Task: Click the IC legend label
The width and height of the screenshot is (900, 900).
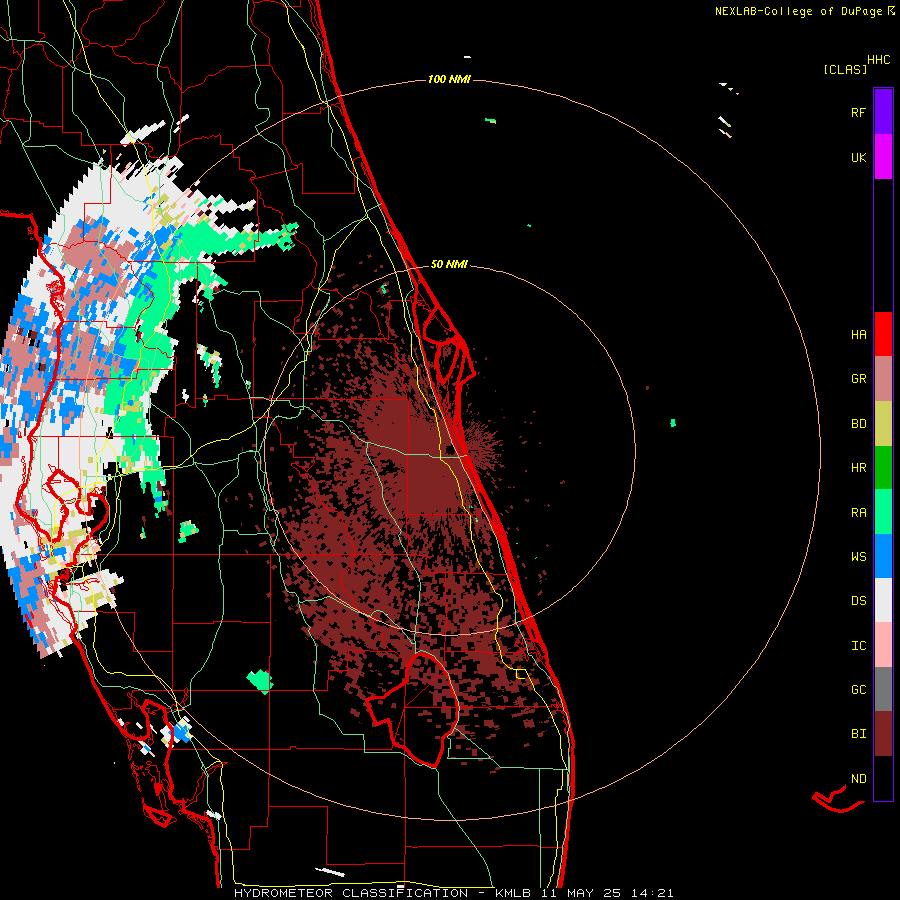Action: (858, 645)
